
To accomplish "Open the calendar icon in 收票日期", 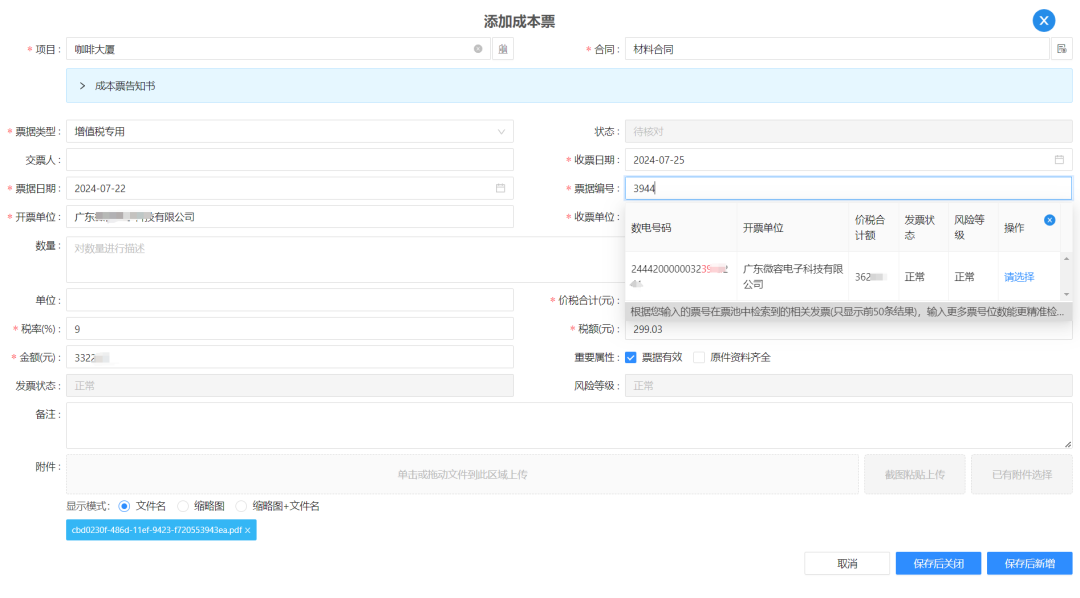I will coord(1059,160).
